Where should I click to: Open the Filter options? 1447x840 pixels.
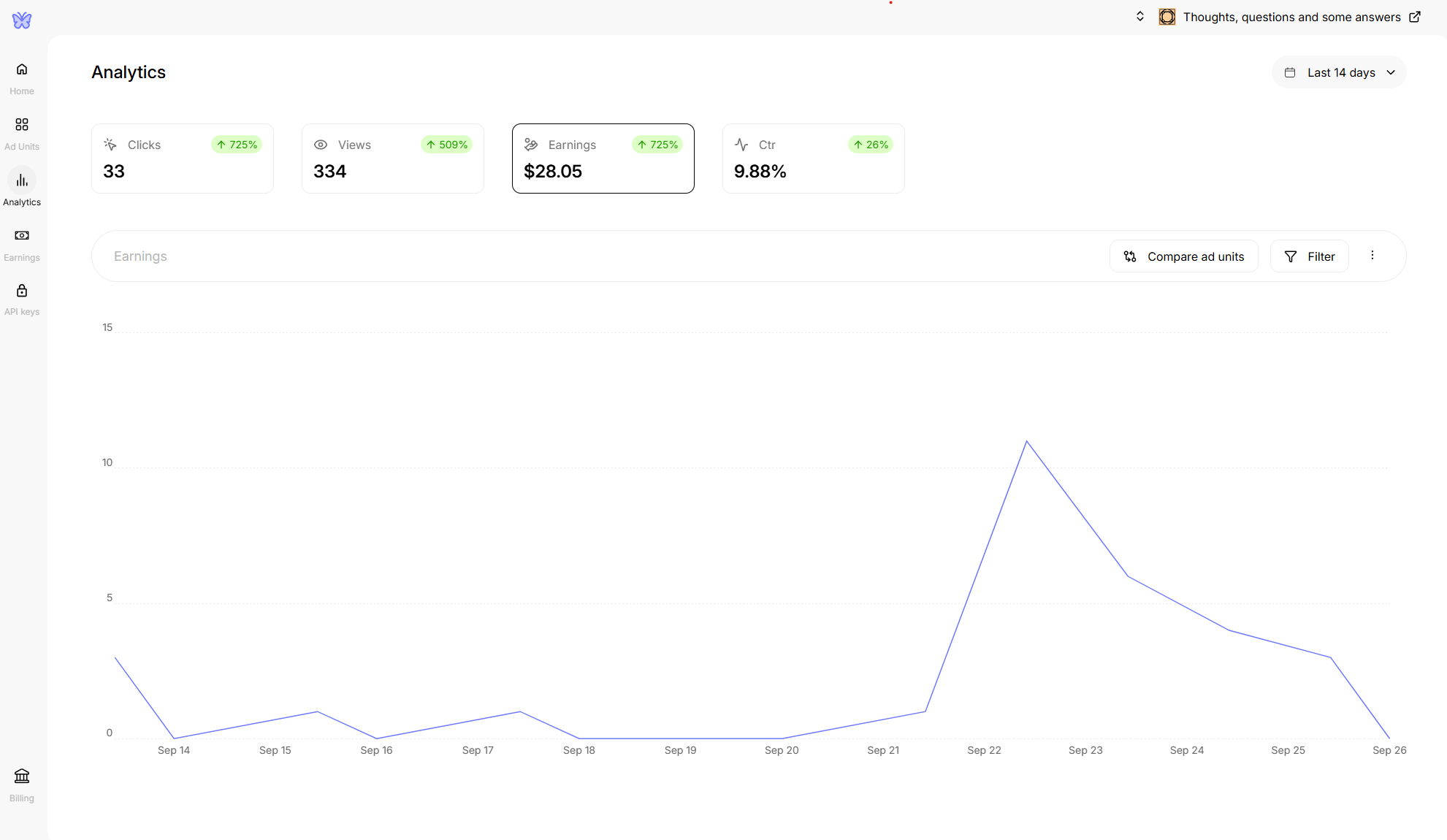point(1310,256)
